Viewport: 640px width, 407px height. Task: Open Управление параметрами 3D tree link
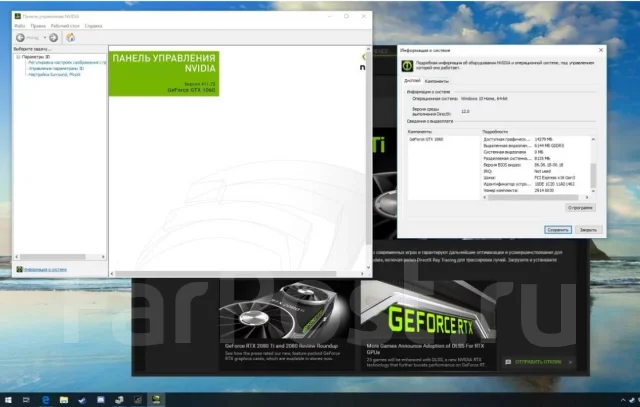(56, 69)
